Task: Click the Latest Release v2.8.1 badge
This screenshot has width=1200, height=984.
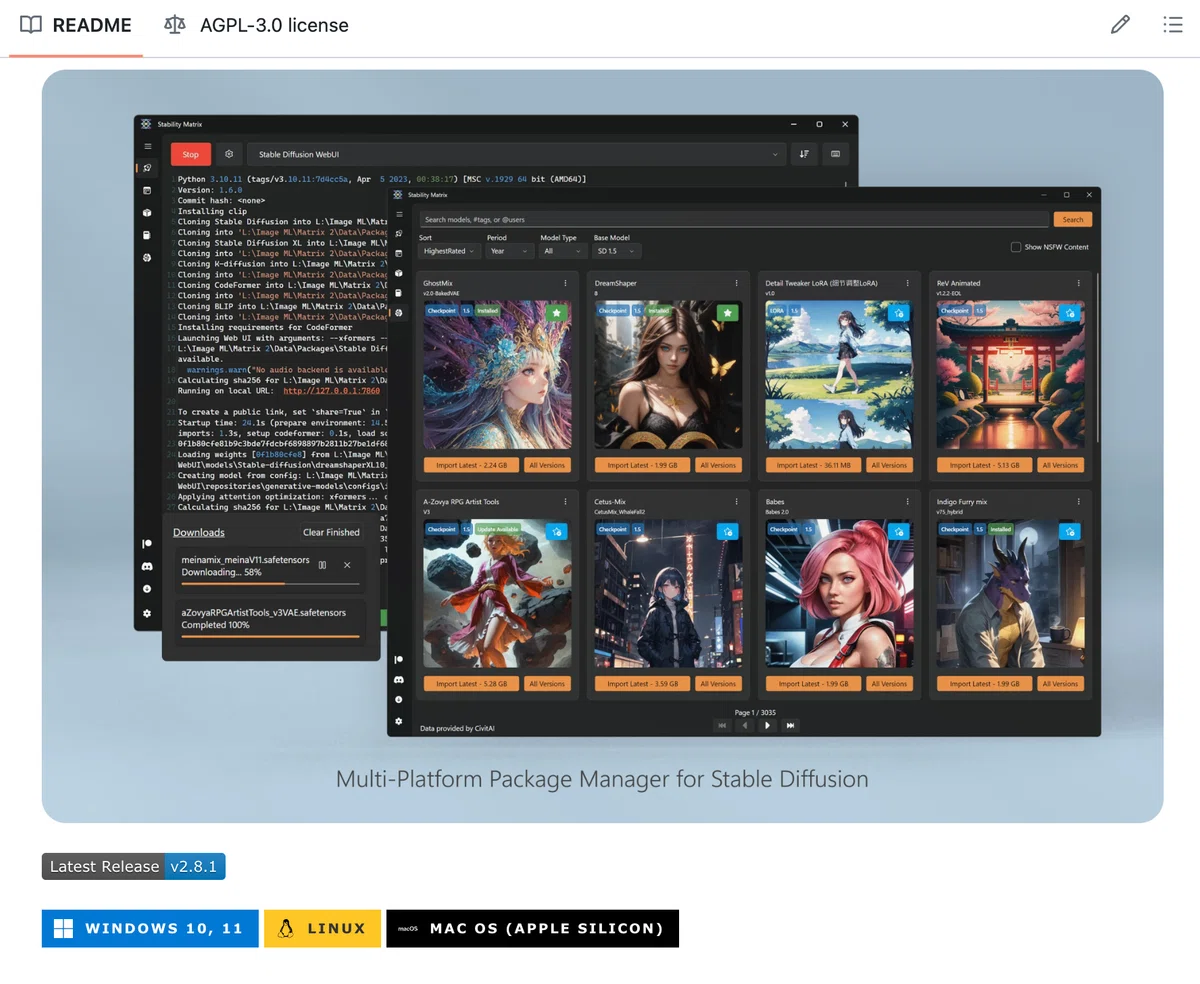Action: [134, 866]
